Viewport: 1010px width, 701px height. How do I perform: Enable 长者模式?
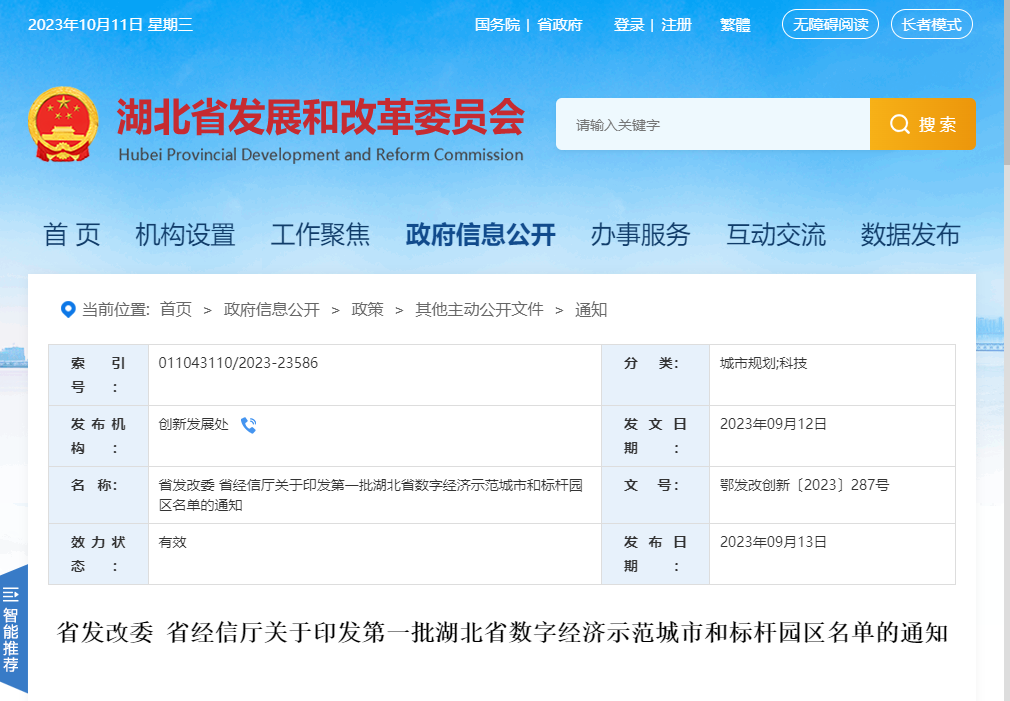point(931,24)
